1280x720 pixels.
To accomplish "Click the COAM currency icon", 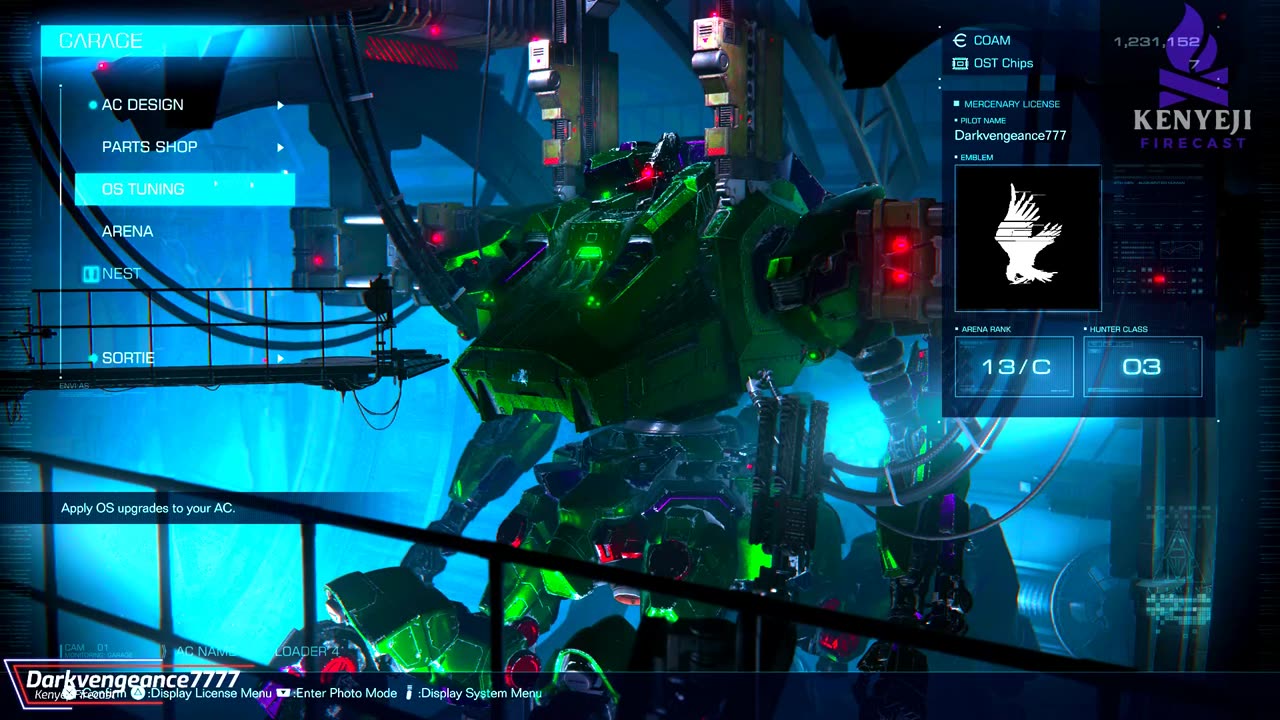I will pos(960,41).
